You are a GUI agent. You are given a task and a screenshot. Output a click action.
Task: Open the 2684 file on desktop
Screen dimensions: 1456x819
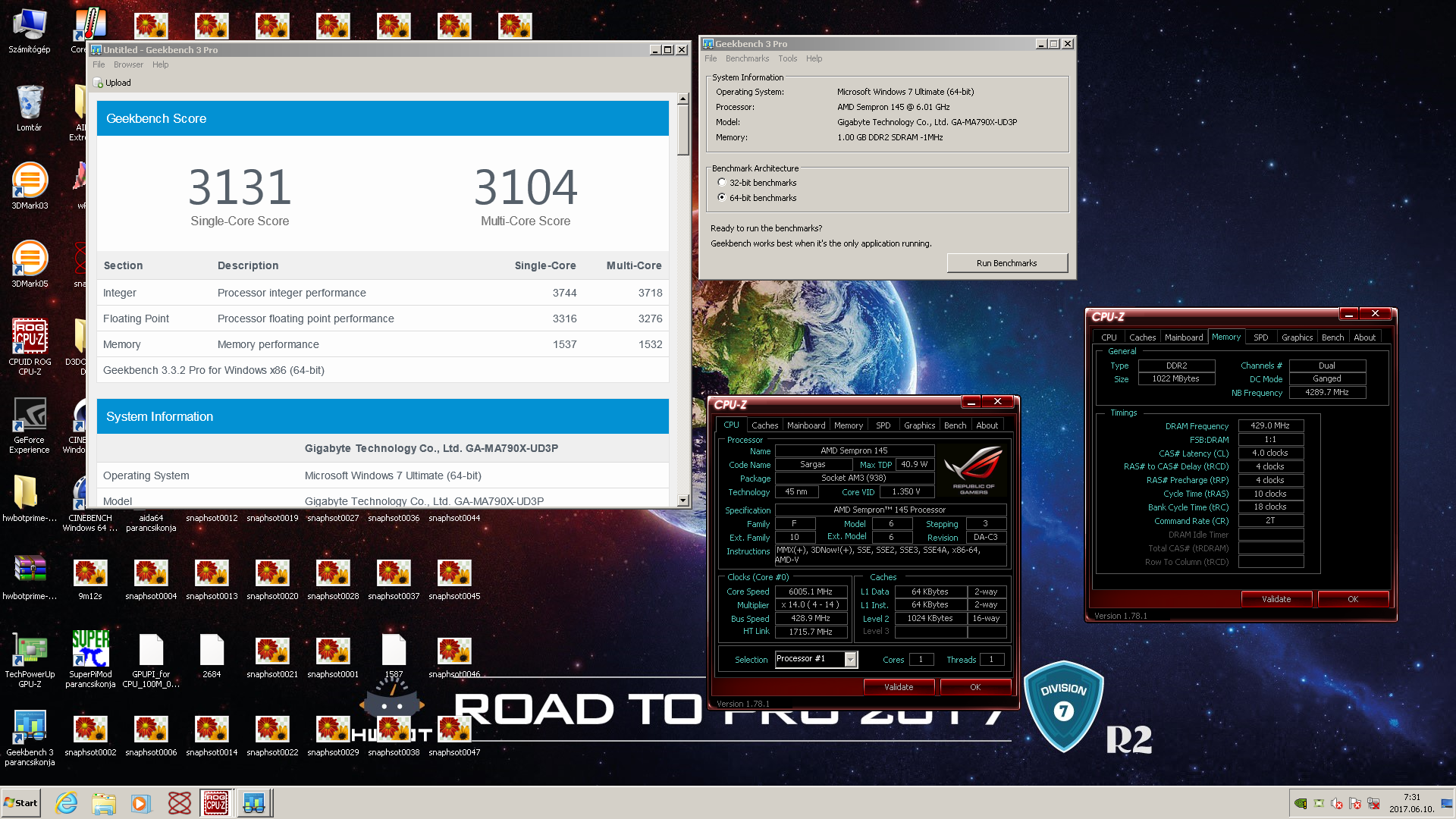212,656
